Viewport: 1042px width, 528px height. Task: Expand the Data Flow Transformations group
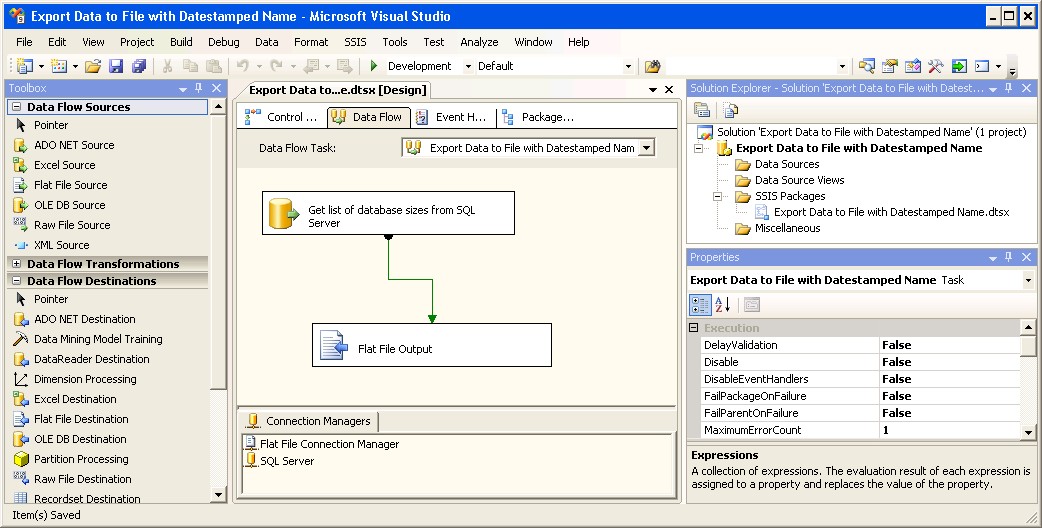(x=17, y=264)
